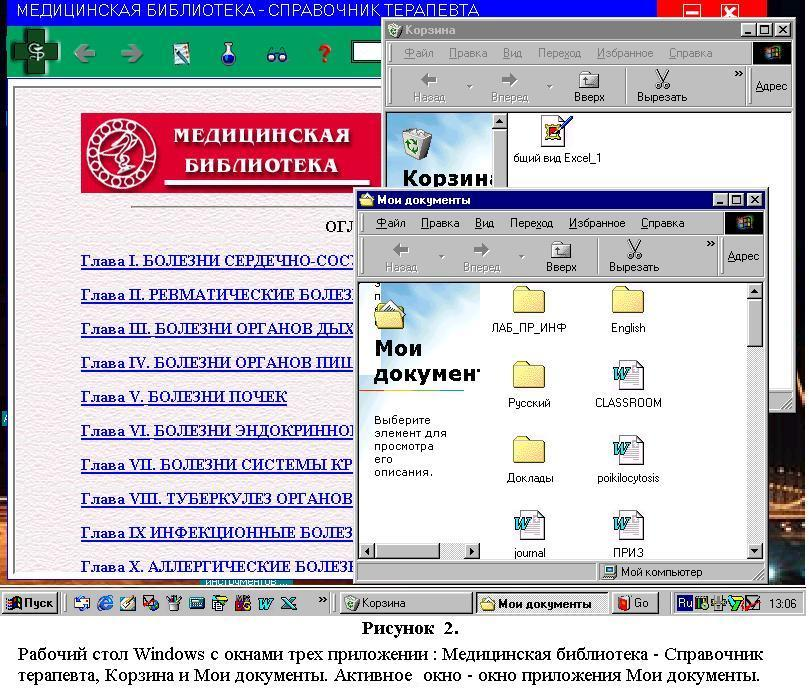This screenshot has height=689, width=809.
Task: Click Назад button in Корзина toolbar
Action: (x=429, y=87)
